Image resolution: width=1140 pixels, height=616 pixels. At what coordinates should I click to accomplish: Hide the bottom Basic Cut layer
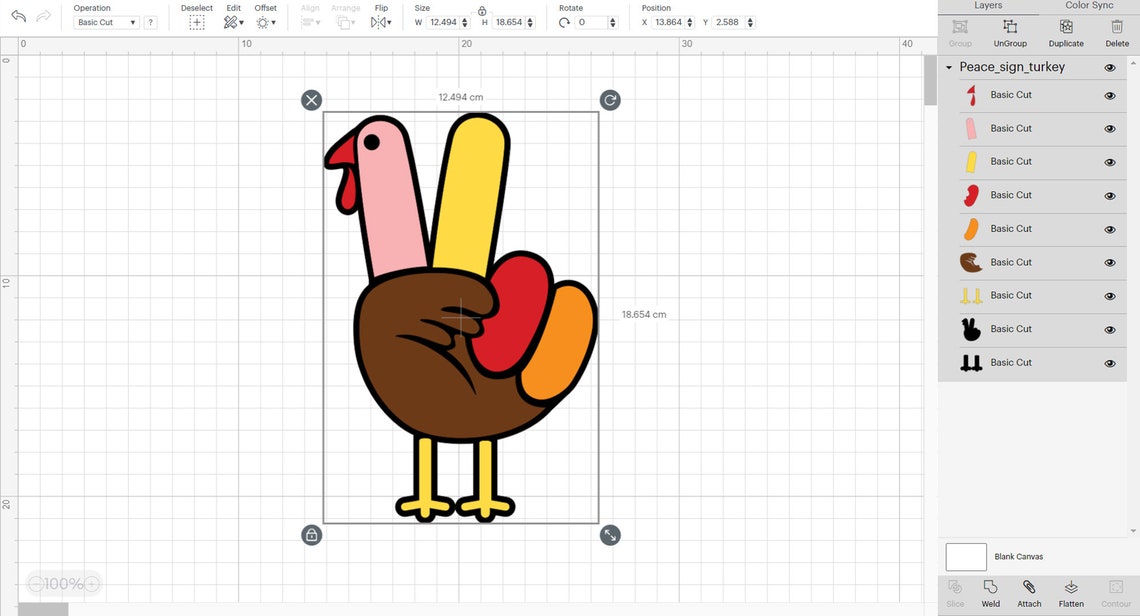[x=1109, y=362]
